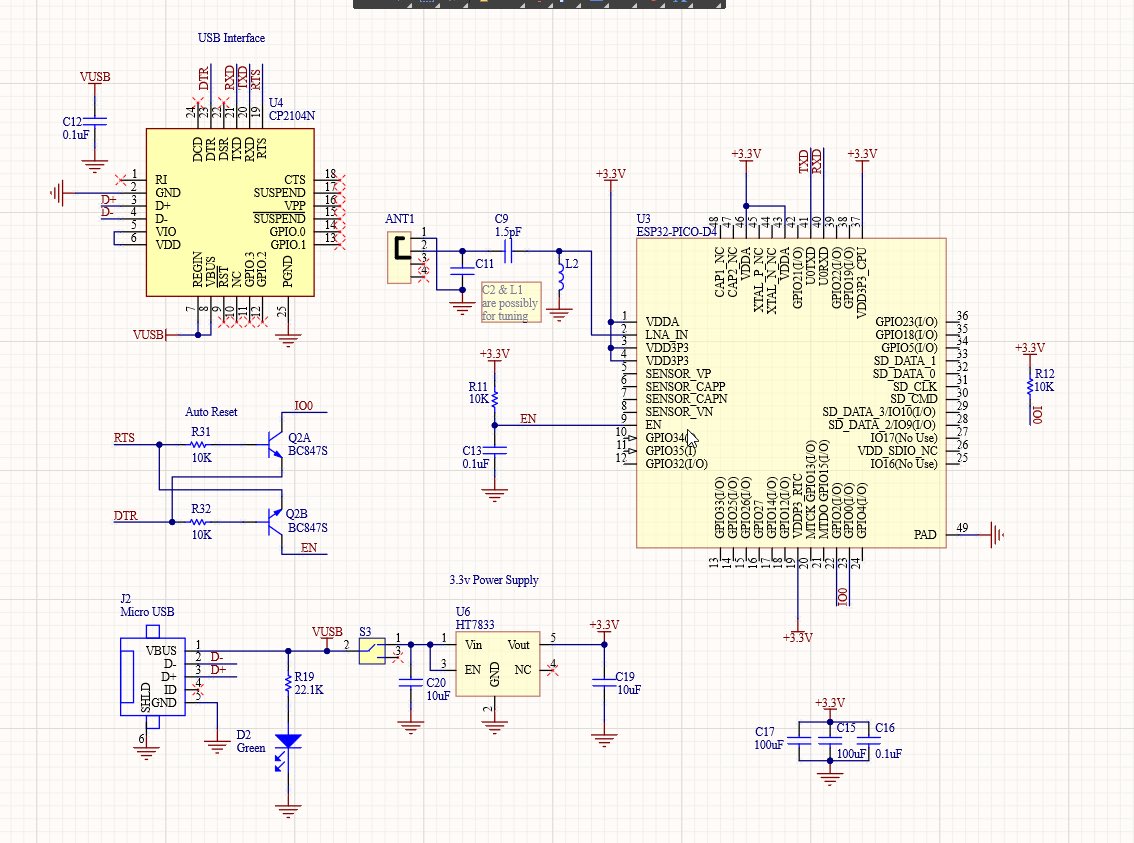The width and height of the screenshot is (1134, 843).
Task: Open the dropdown next to the yellow toolbar icon
Action: pyautogui.click(x=523, y=4)
